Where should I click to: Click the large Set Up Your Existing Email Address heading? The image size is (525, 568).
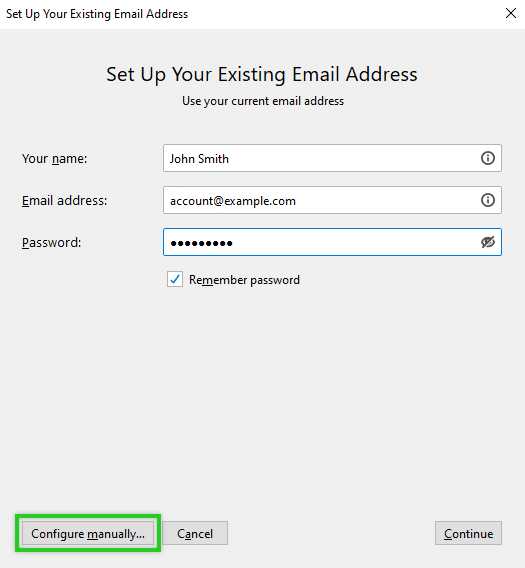pos(262,75)
